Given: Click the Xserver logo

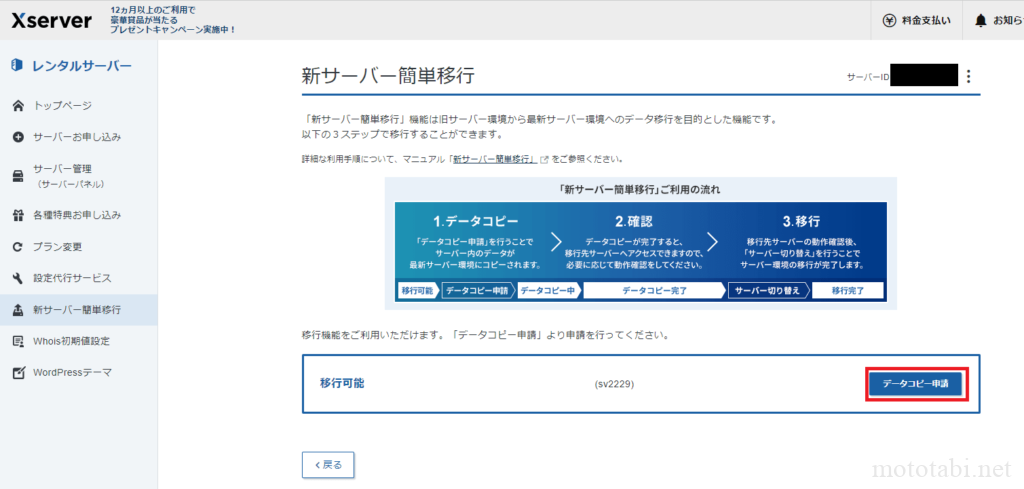Looking at the screenshot, I should coord(51,20).
